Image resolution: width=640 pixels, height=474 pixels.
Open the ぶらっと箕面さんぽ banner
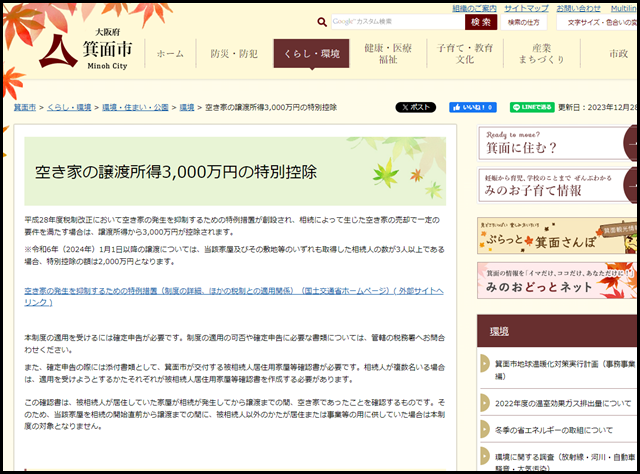(x=557, y=236)
